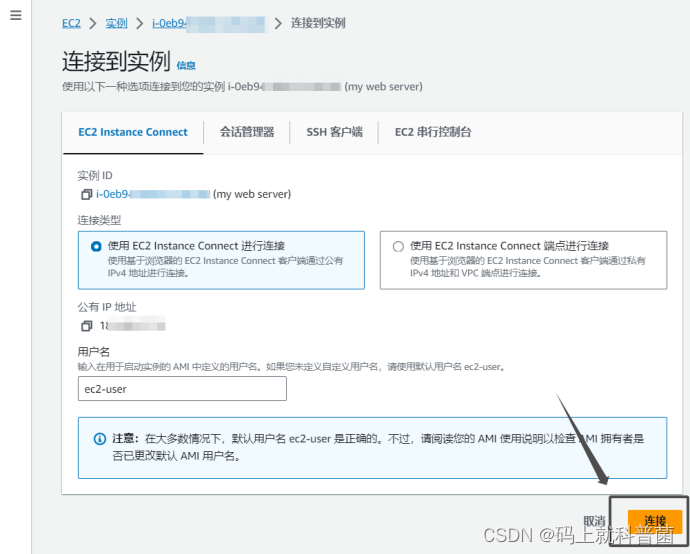Copy the instance ID with copy icon
The height and width of the screenshot is (554, 690).
tap(86, 194)
